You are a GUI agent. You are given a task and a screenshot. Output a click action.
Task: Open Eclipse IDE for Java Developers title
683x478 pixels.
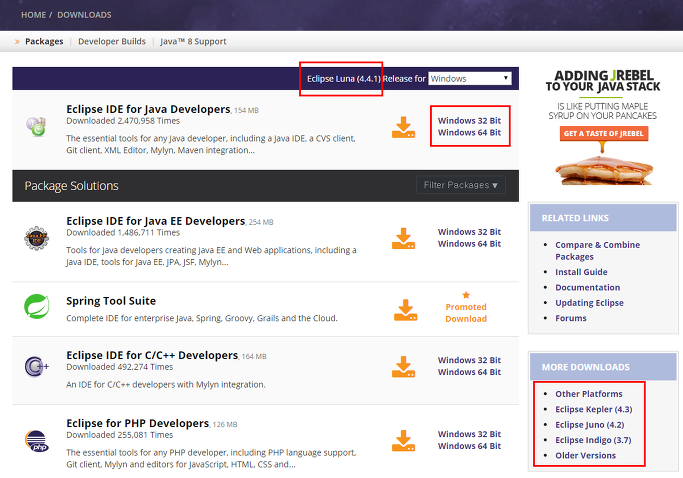(x=148, y=109)
